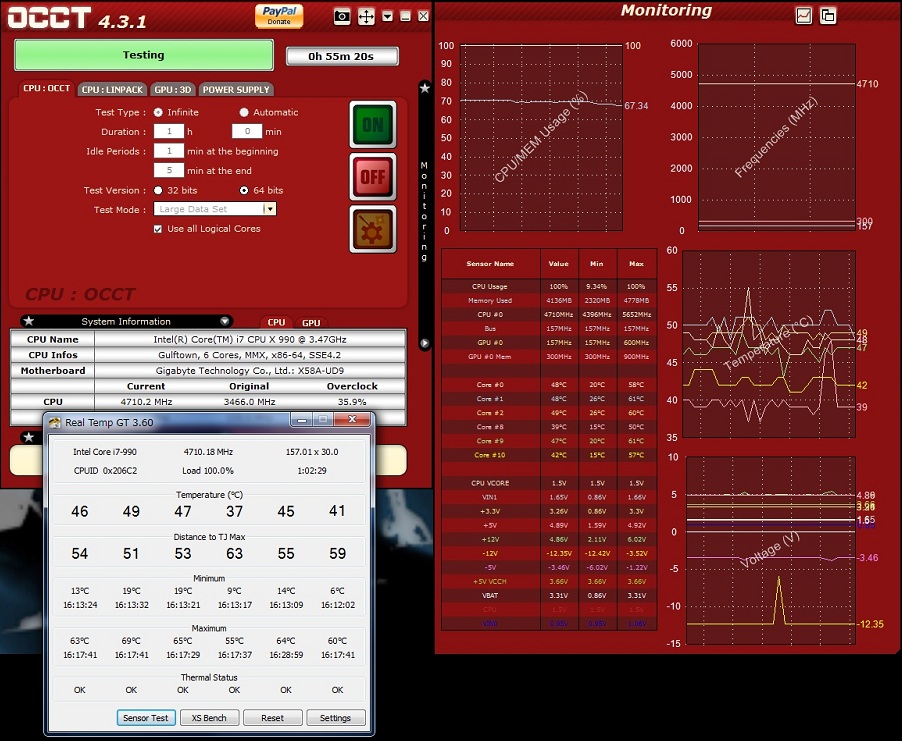Click the PayPal Donate button
This screenshot has height=741, width=902.
point(279,16)
